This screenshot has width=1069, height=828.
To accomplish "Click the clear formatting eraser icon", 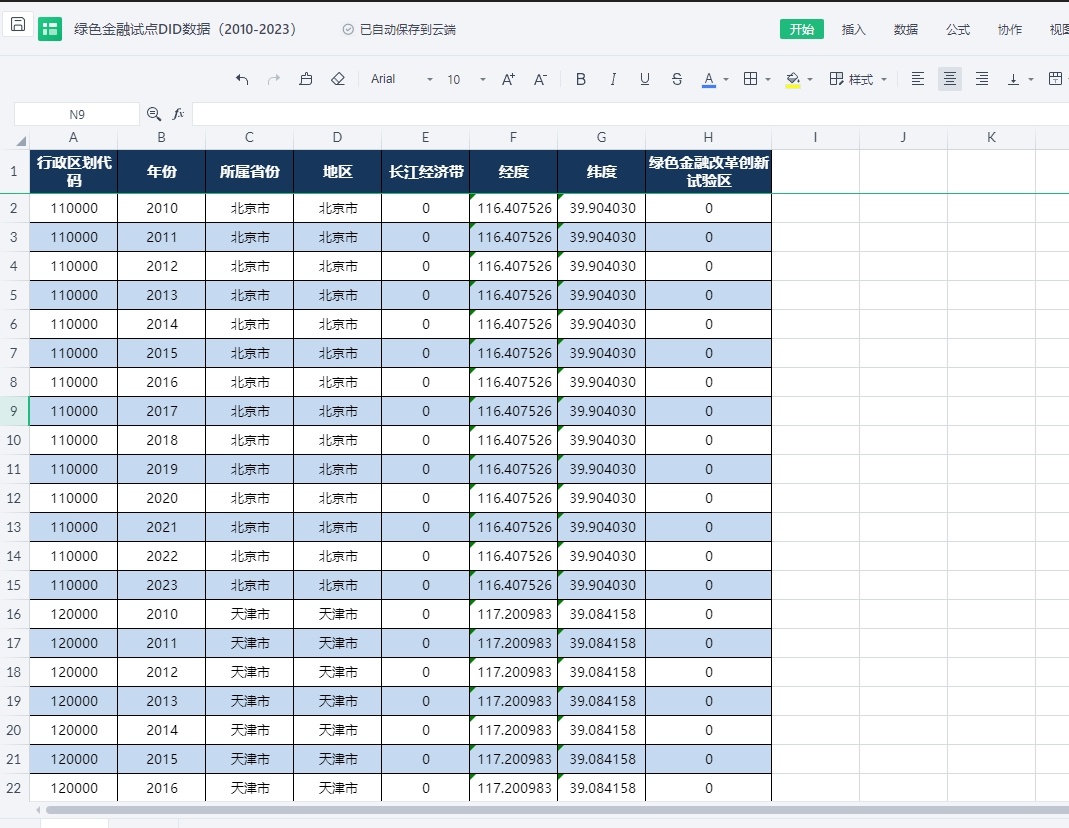I will 338,79.
